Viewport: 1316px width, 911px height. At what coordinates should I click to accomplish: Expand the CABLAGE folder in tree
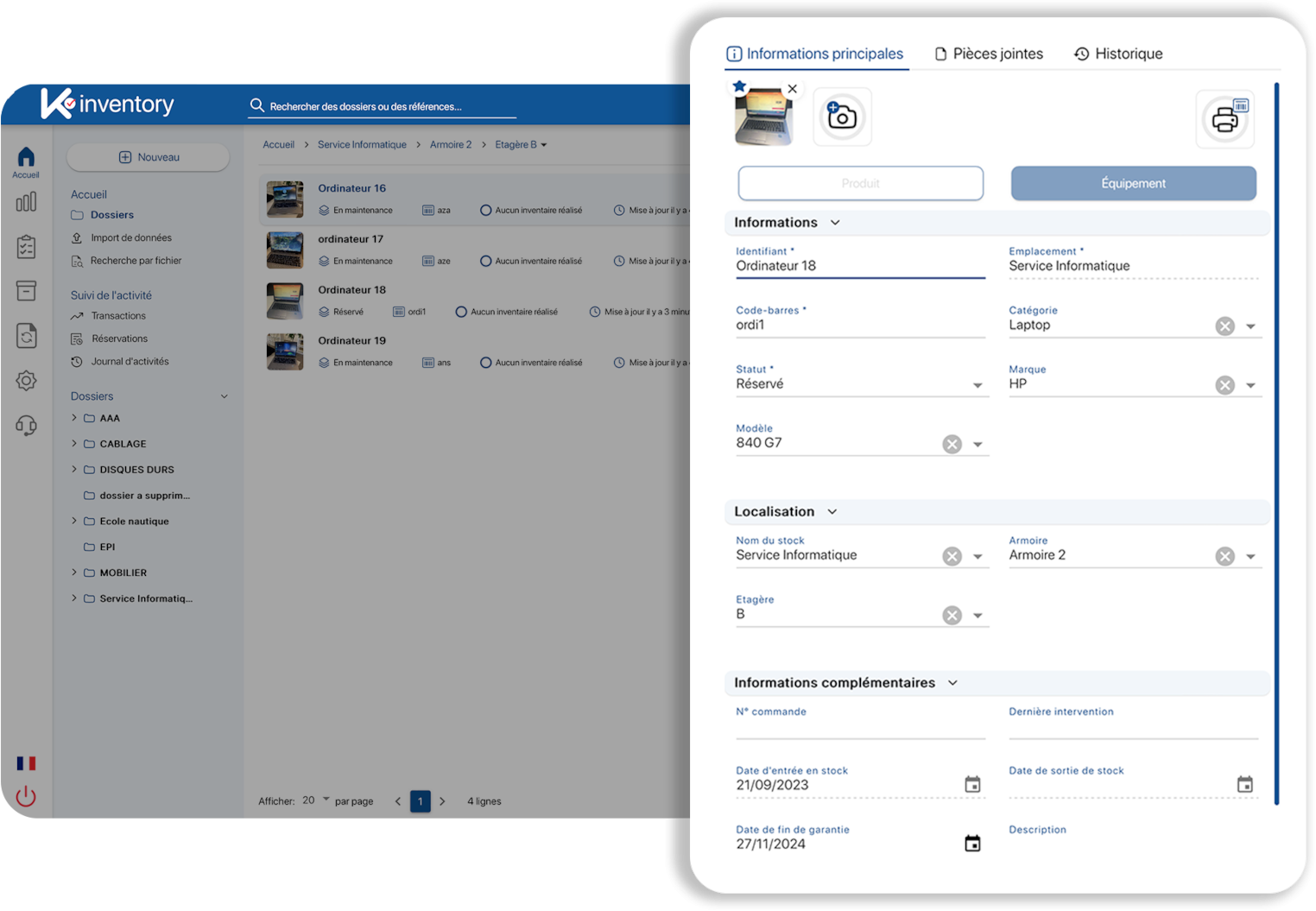pyautogui.click(x=74, y=444)
